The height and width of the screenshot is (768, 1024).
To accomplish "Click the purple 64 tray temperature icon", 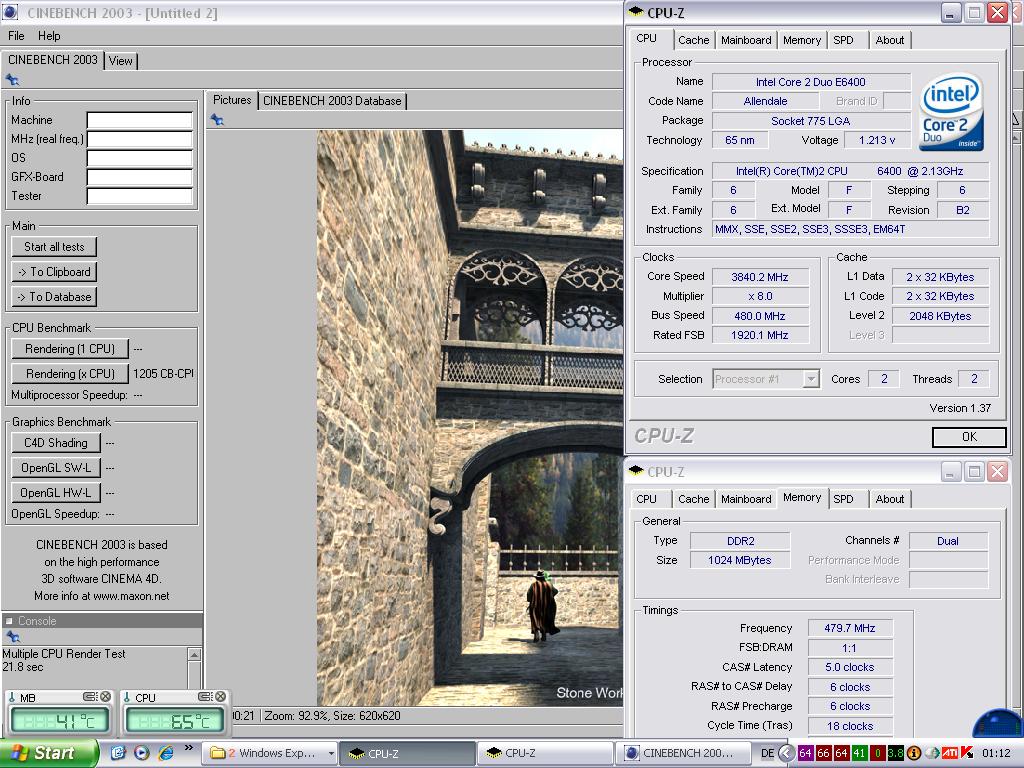I will (x=805, y=753).
